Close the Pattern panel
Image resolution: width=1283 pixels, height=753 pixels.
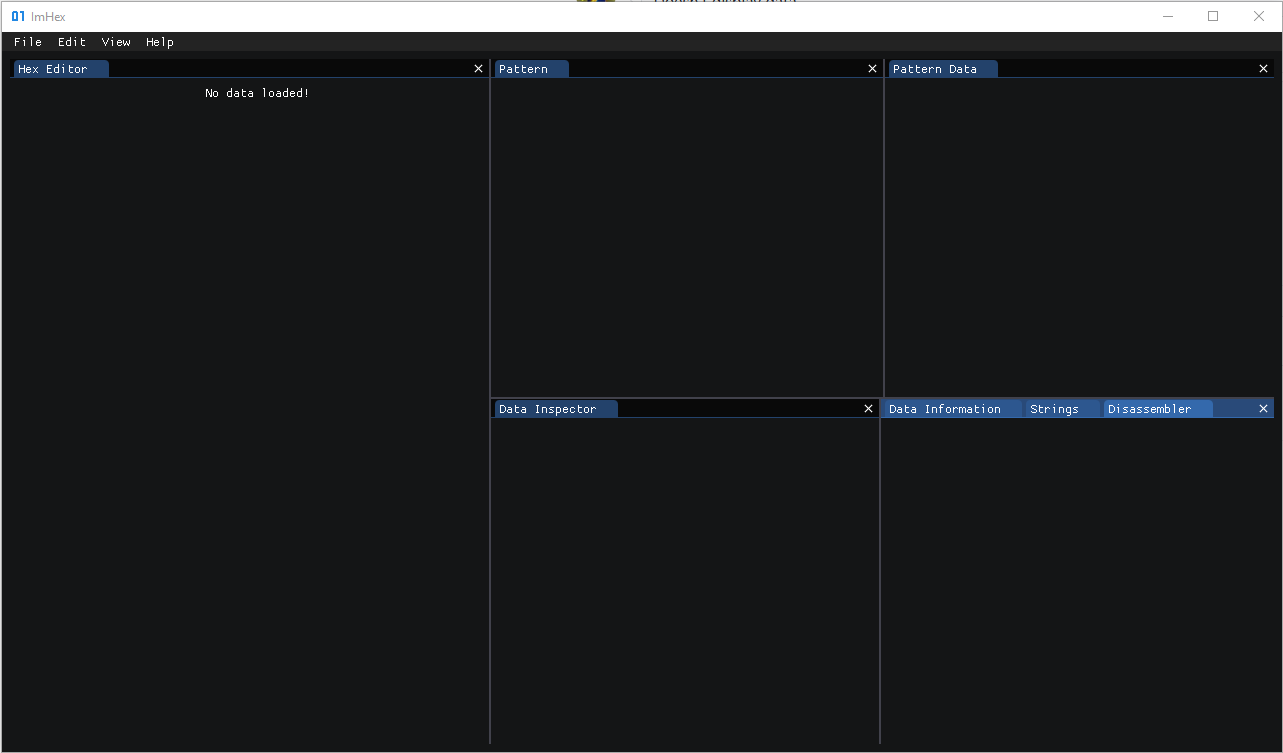pos(872,69)
